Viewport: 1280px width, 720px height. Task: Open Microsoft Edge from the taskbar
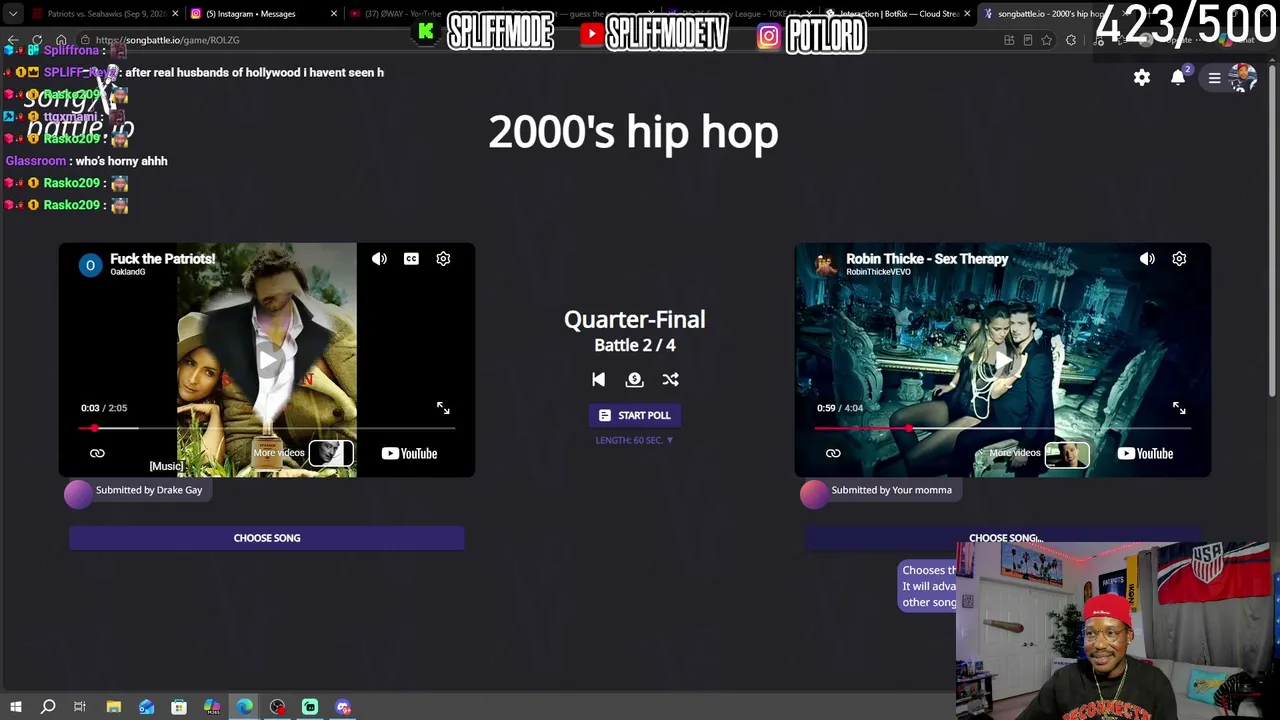[245, 708]
